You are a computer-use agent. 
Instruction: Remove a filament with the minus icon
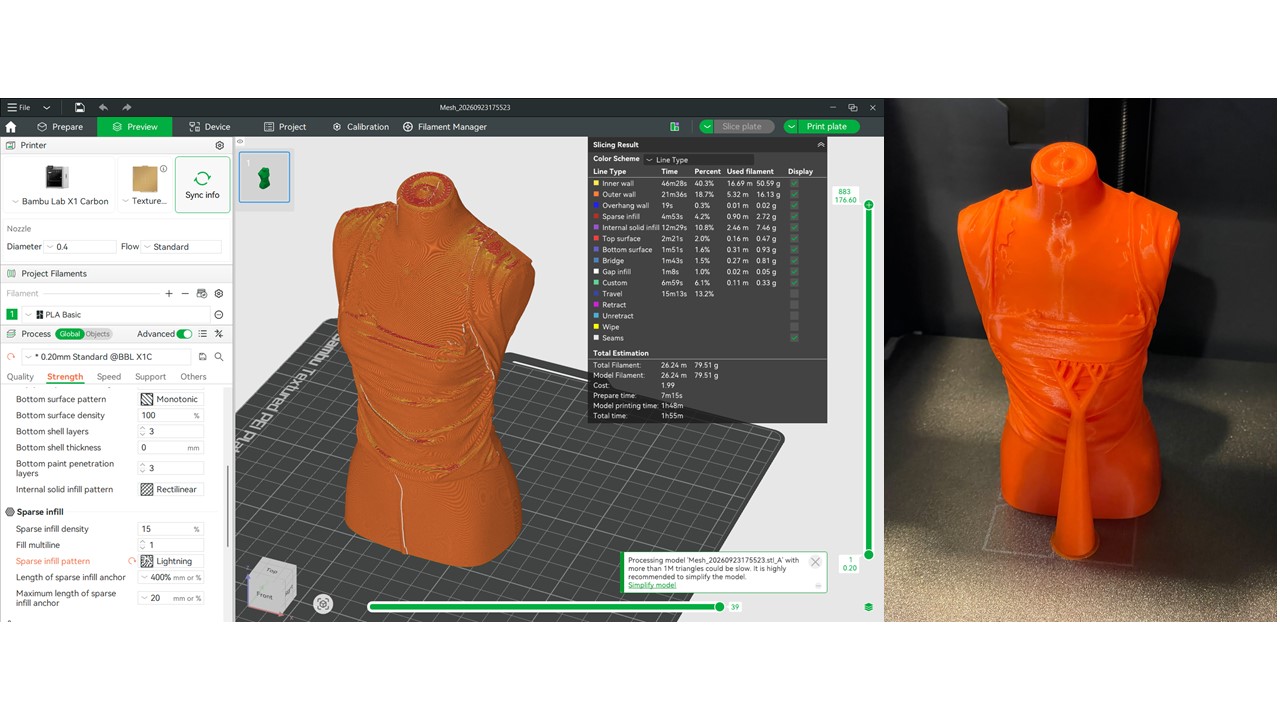tap(185, 294)
